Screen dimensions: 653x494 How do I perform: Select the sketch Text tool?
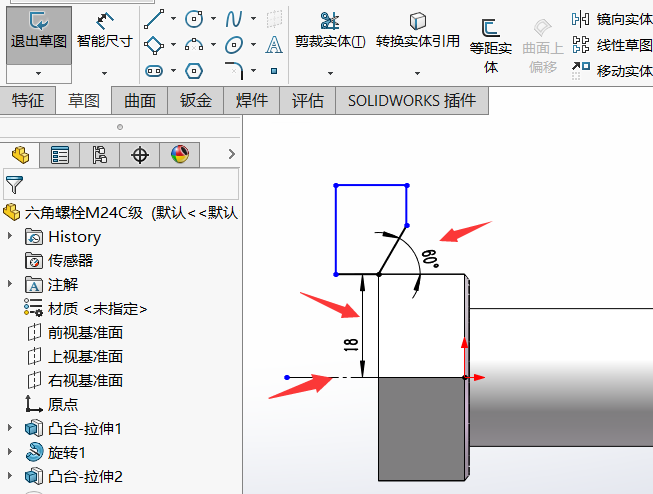click(x=274, y=45)
